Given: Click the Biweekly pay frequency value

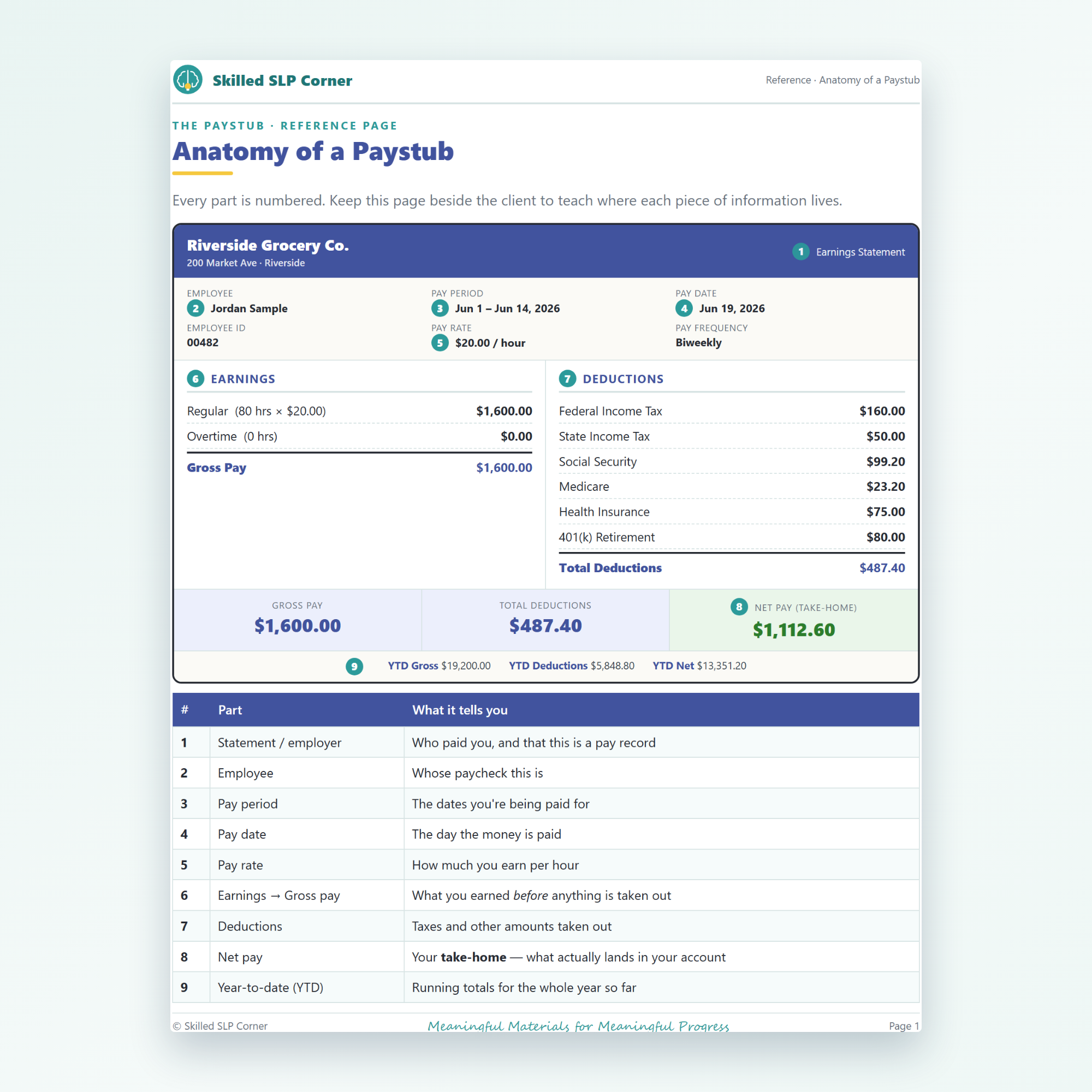Looking at the screenshot, I should coord(699,342).
